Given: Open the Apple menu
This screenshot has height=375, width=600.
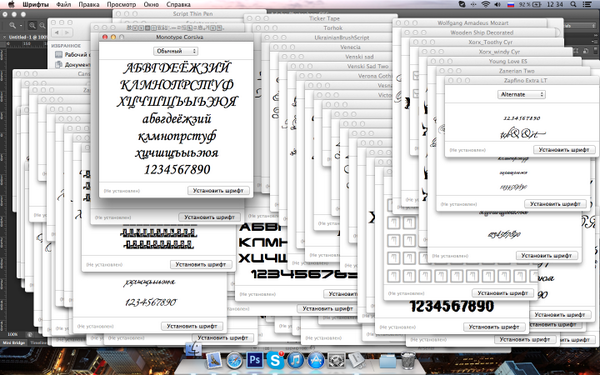Looking at the screenshot, I should [11, 4].
